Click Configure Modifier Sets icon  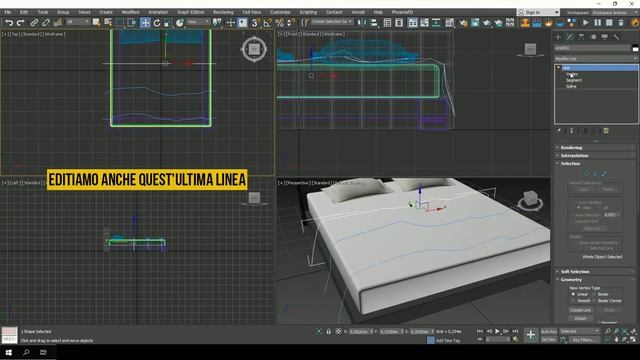tap(606, 131)
